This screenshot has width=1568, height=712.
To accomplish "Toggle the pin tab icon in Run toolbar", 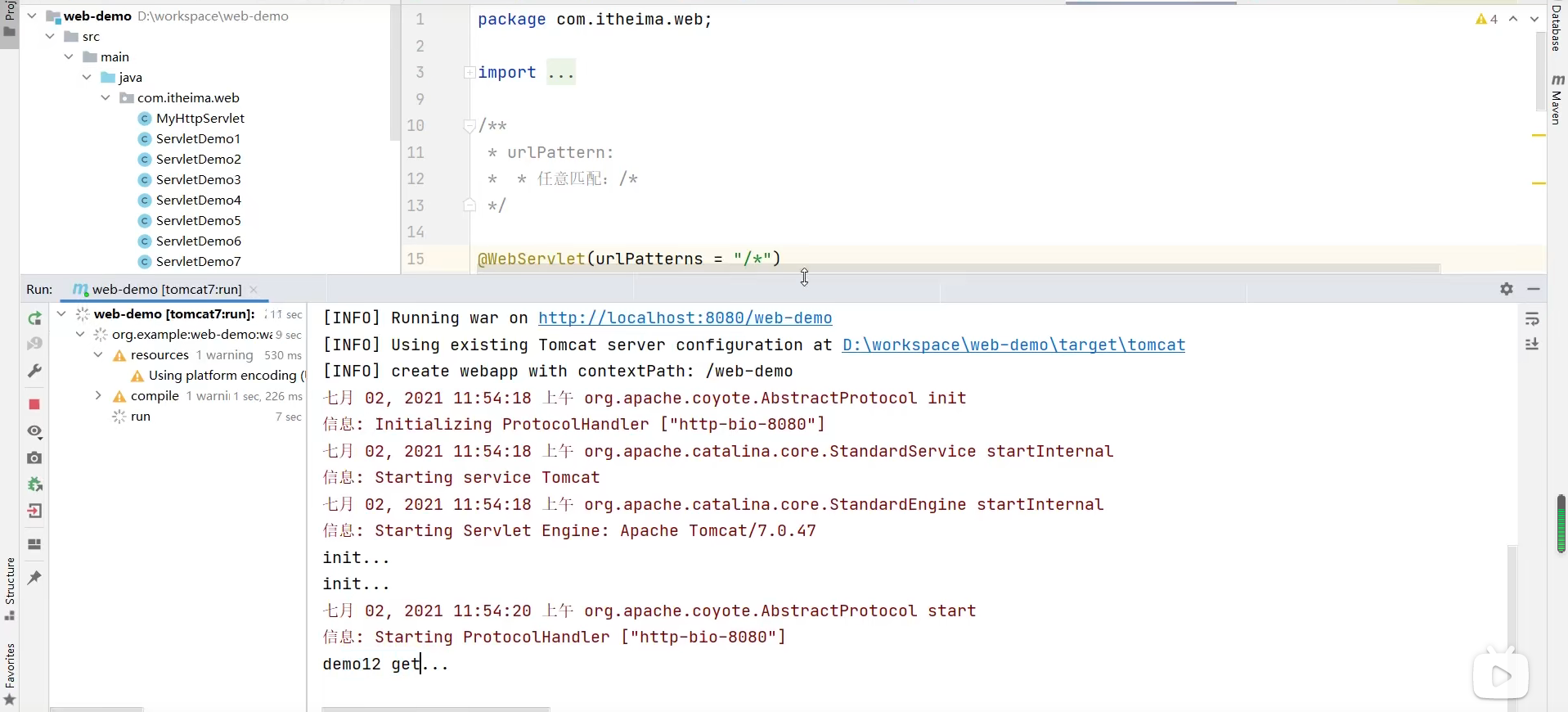I will (x=34, y=578).
